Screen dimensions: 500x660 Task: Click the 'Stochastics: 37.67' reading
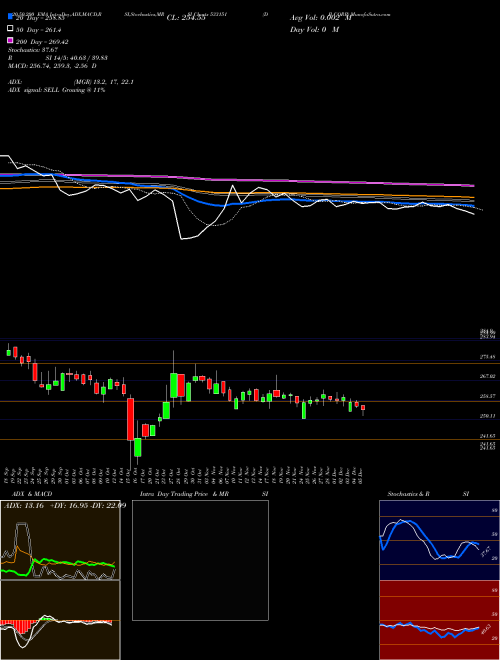point(32,50)
